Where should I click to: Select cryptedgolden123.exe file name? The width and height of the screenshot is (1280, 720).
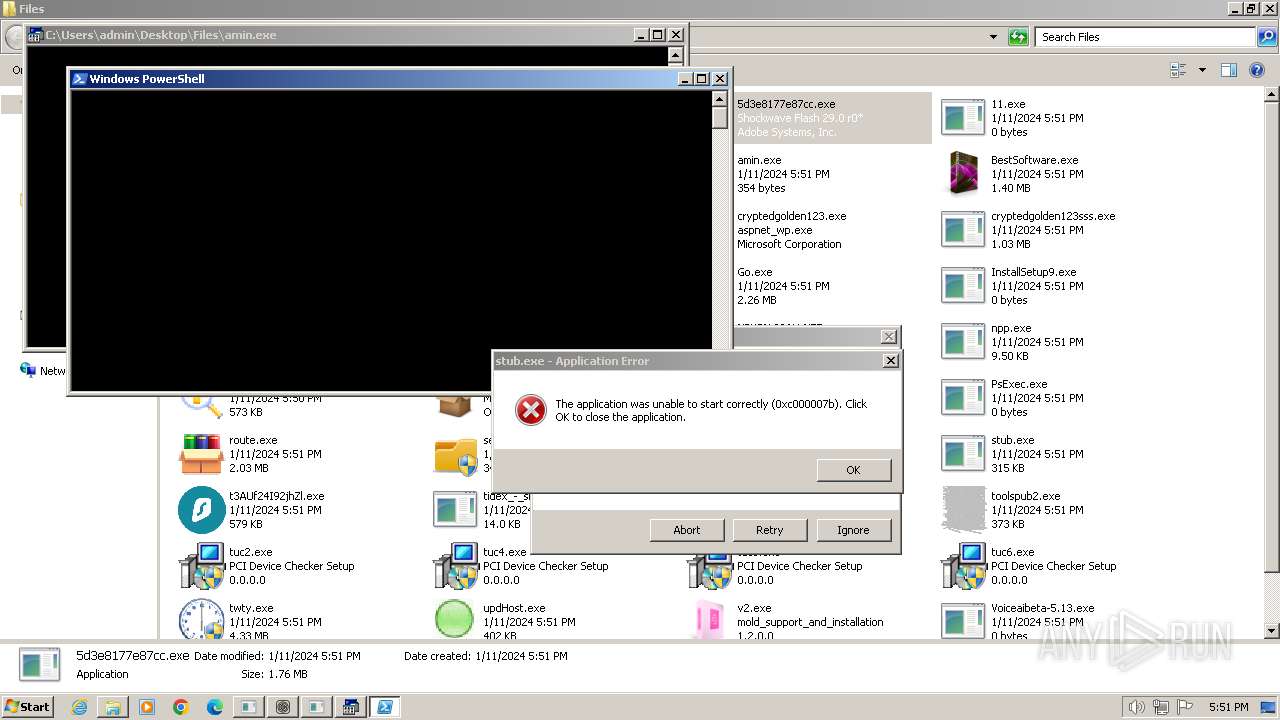click(x=791, y=216)
